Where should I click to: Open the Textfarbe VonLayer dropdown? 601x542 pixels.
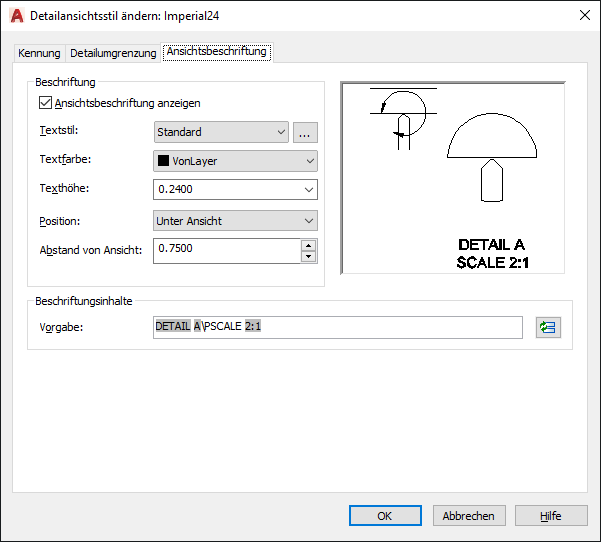click(235, 161)
